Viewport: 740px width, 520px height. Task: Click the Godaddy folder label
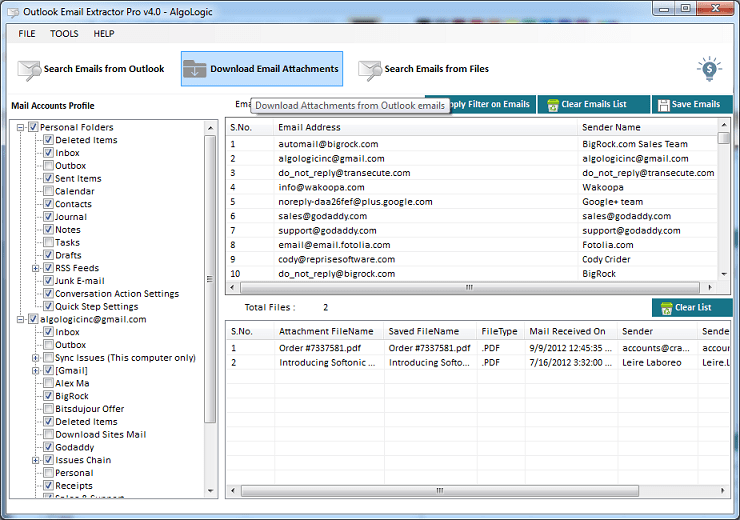pyautogui.click(x=75, y=447)
